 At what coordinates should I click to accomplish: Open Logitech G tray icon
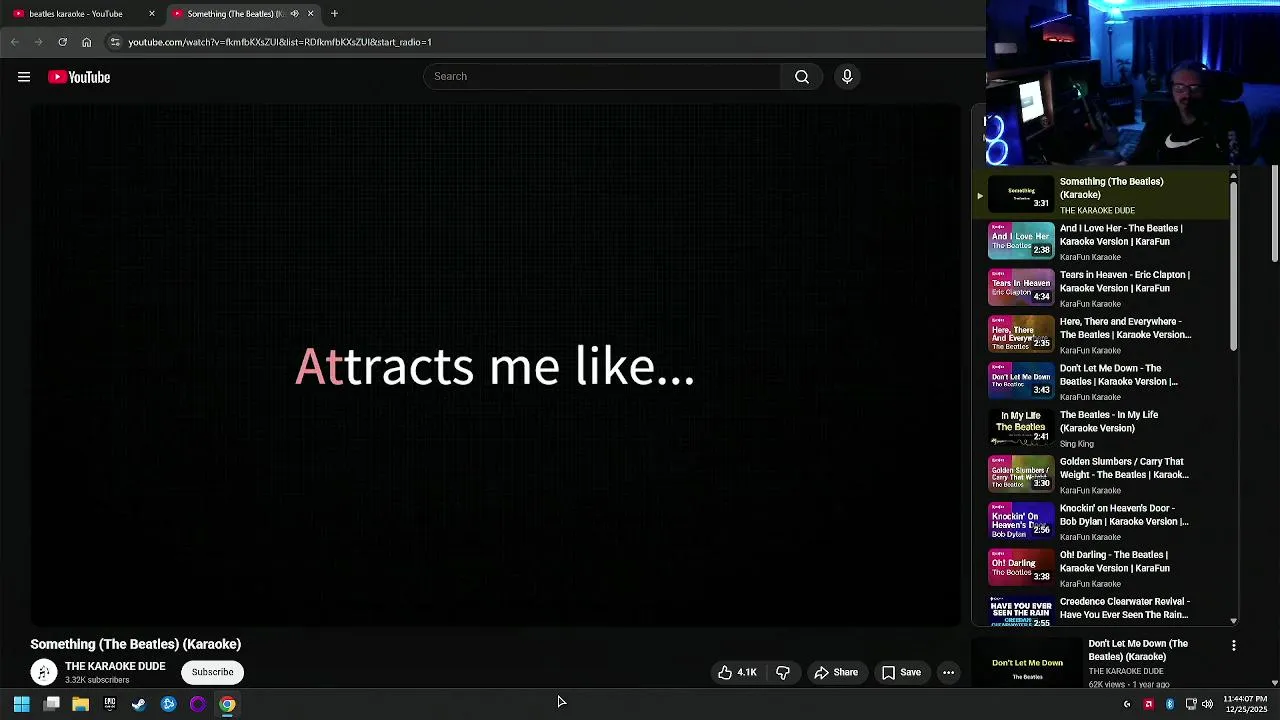tap(1127, 705)
